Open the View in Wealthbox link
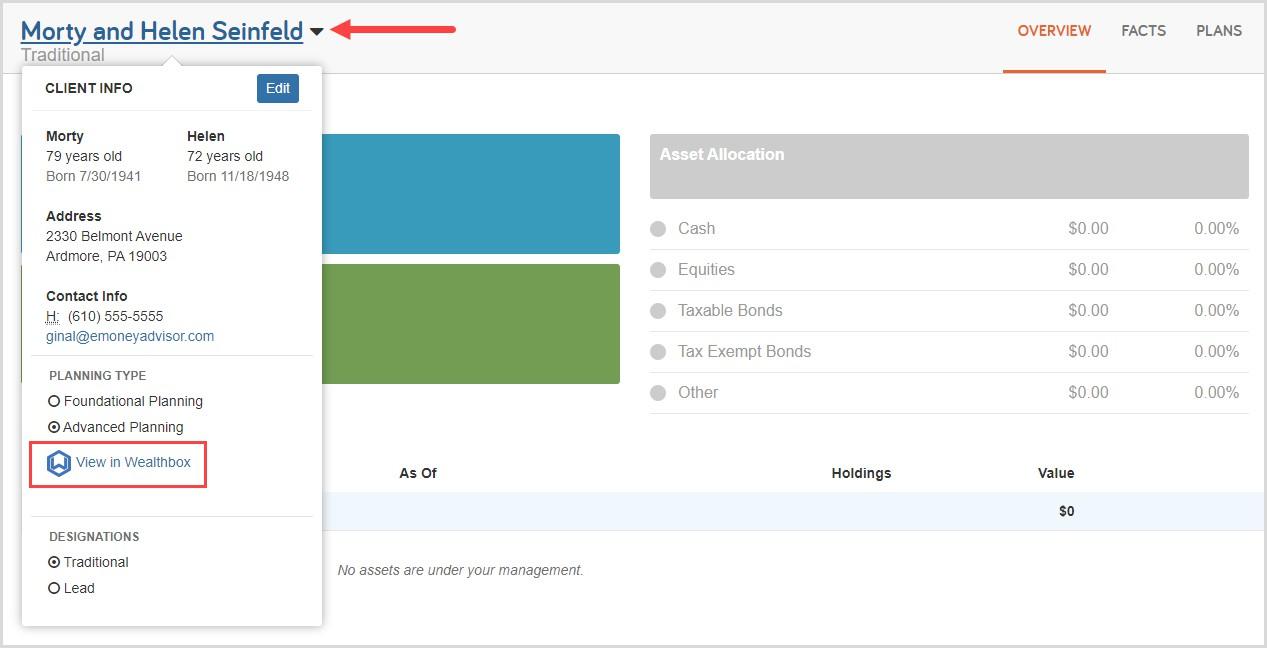Image resolution: width=1267 pixels, height=648 pixels. click(x=133, y=463)
